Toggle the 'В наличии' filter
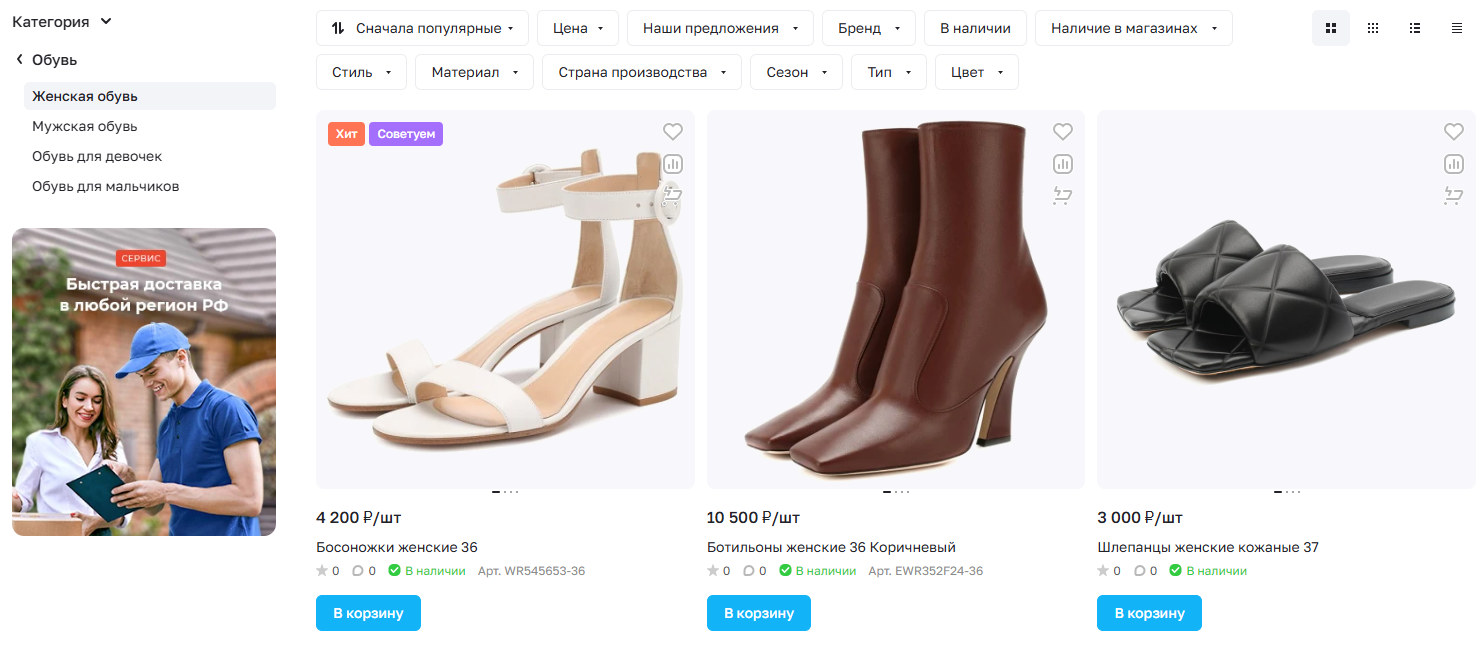The width and height of the screenshot is (1484, 651). 975,29
